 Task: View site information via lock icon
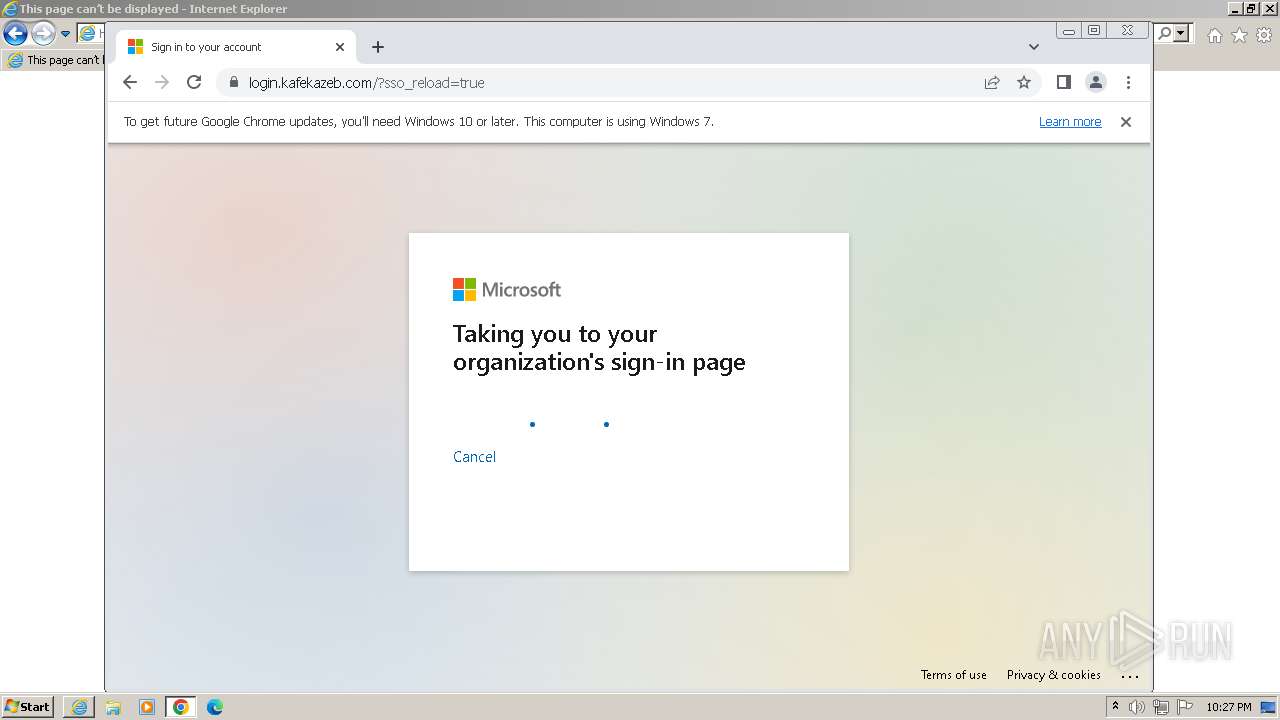pos(233,83)
